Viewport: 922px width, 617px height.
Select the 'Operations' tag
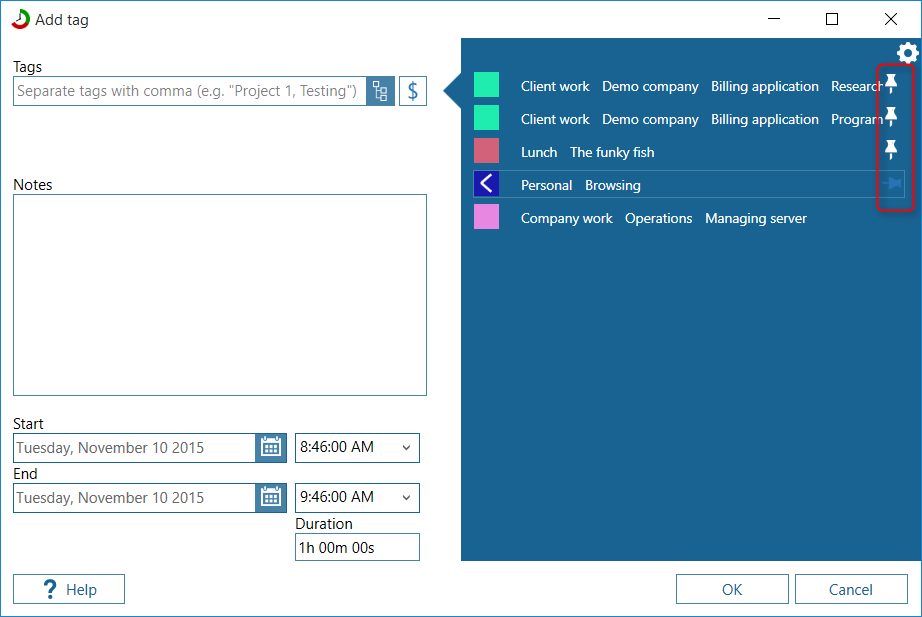659,218
